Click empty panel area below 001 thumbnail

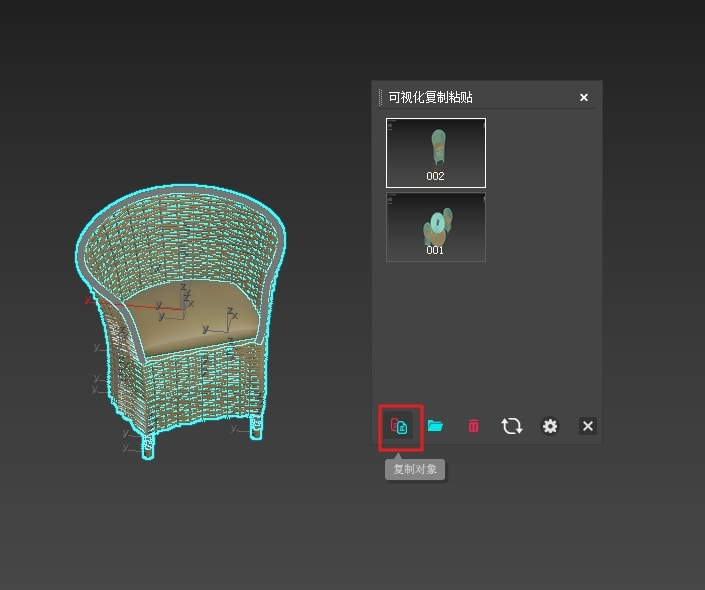click(x=486, y=330)
